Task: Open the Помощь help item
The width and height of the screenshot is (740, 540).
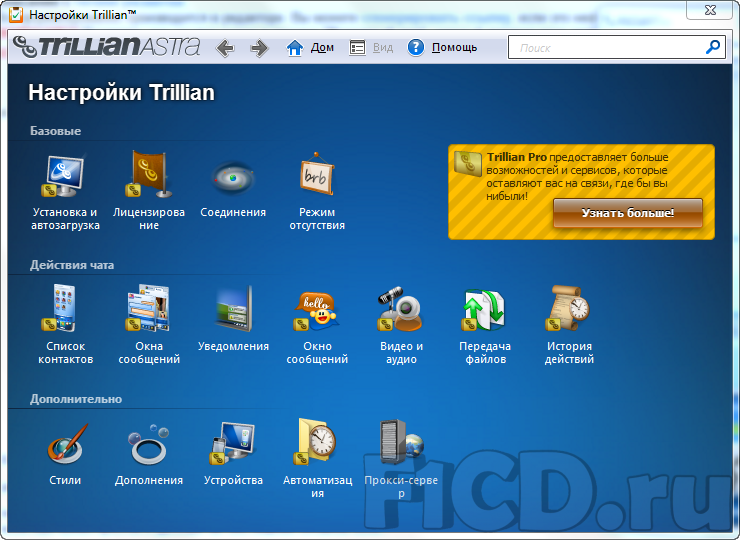Action: [442, 48]
